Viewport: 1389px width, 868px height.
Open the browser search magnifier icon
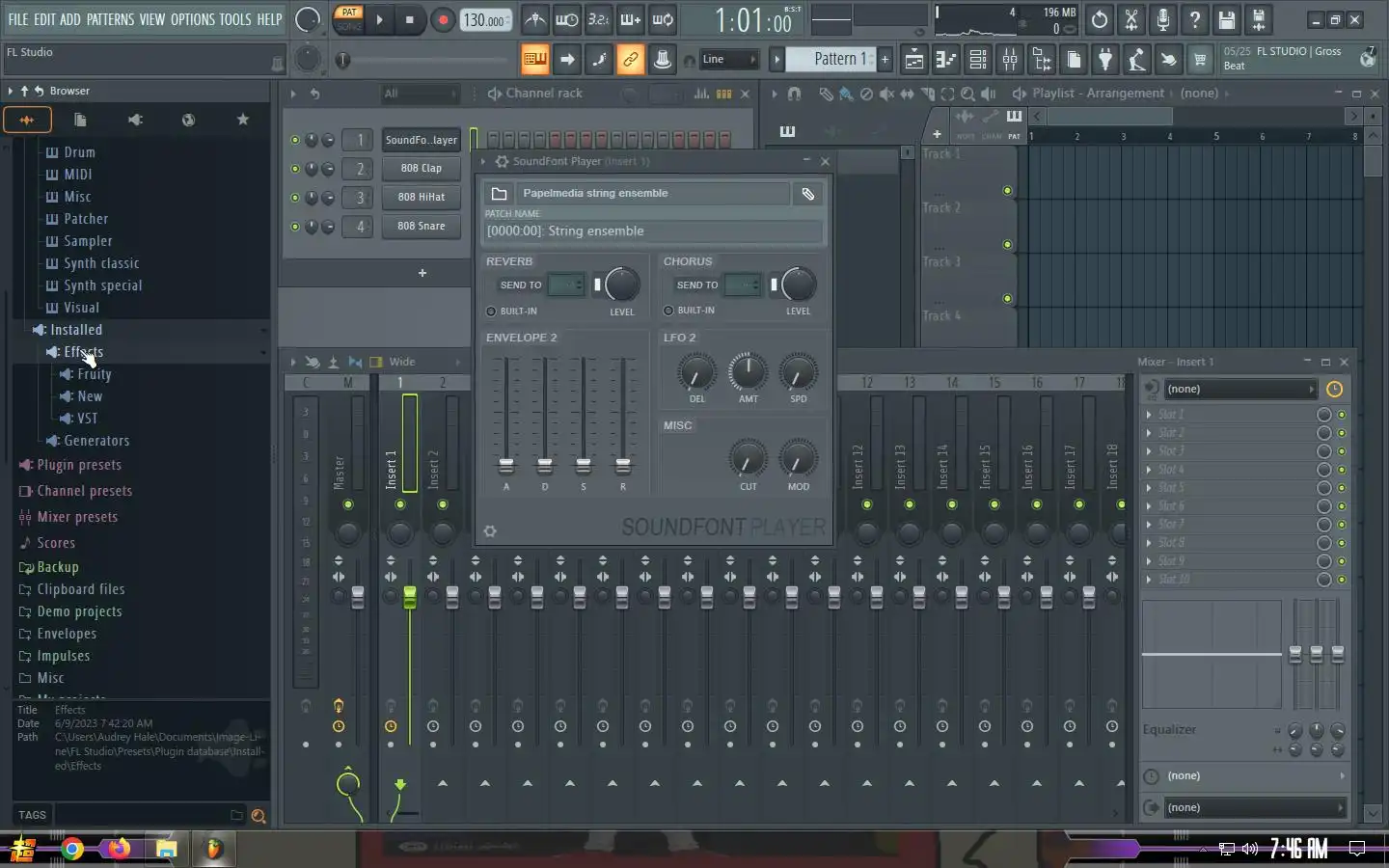(258, 816)
